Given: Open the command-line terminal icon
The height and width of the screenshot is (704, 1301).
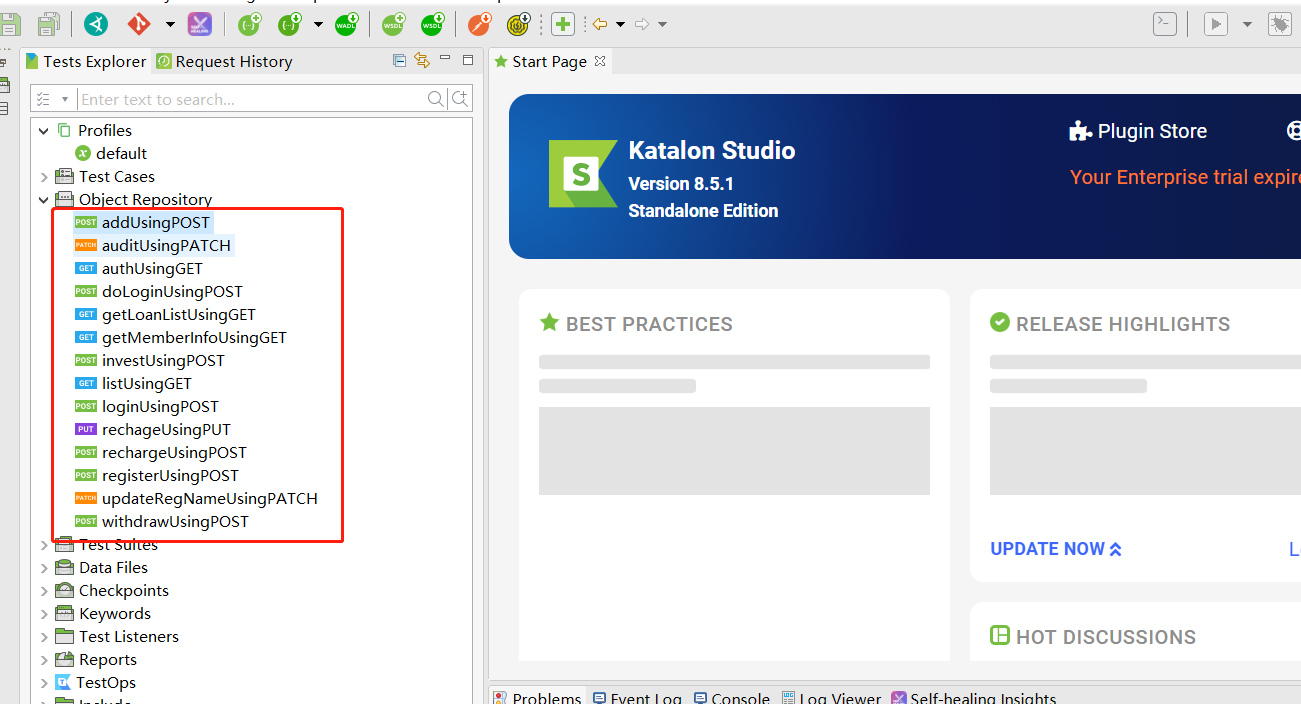Looking at the screenshot, I should point(1164,24).
